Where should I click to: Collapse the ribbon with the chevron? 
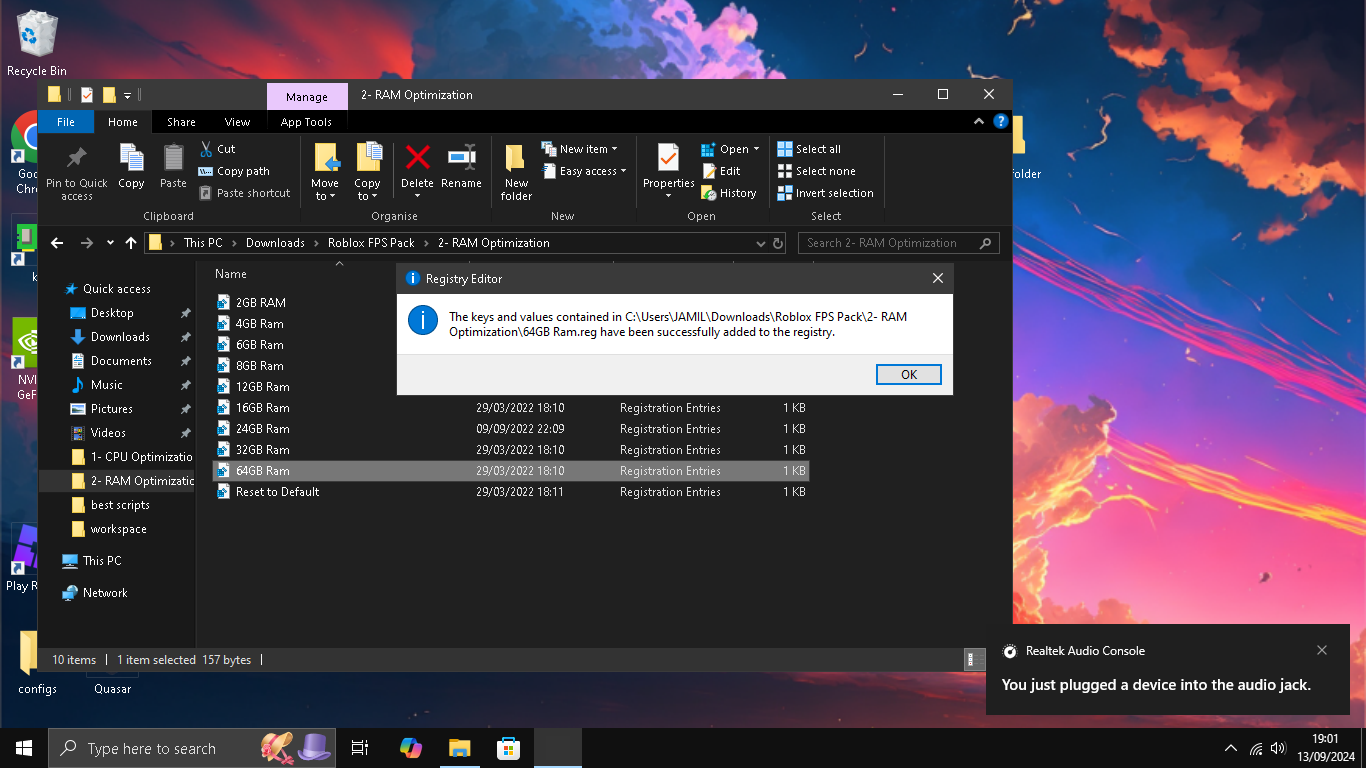(979, 122)
